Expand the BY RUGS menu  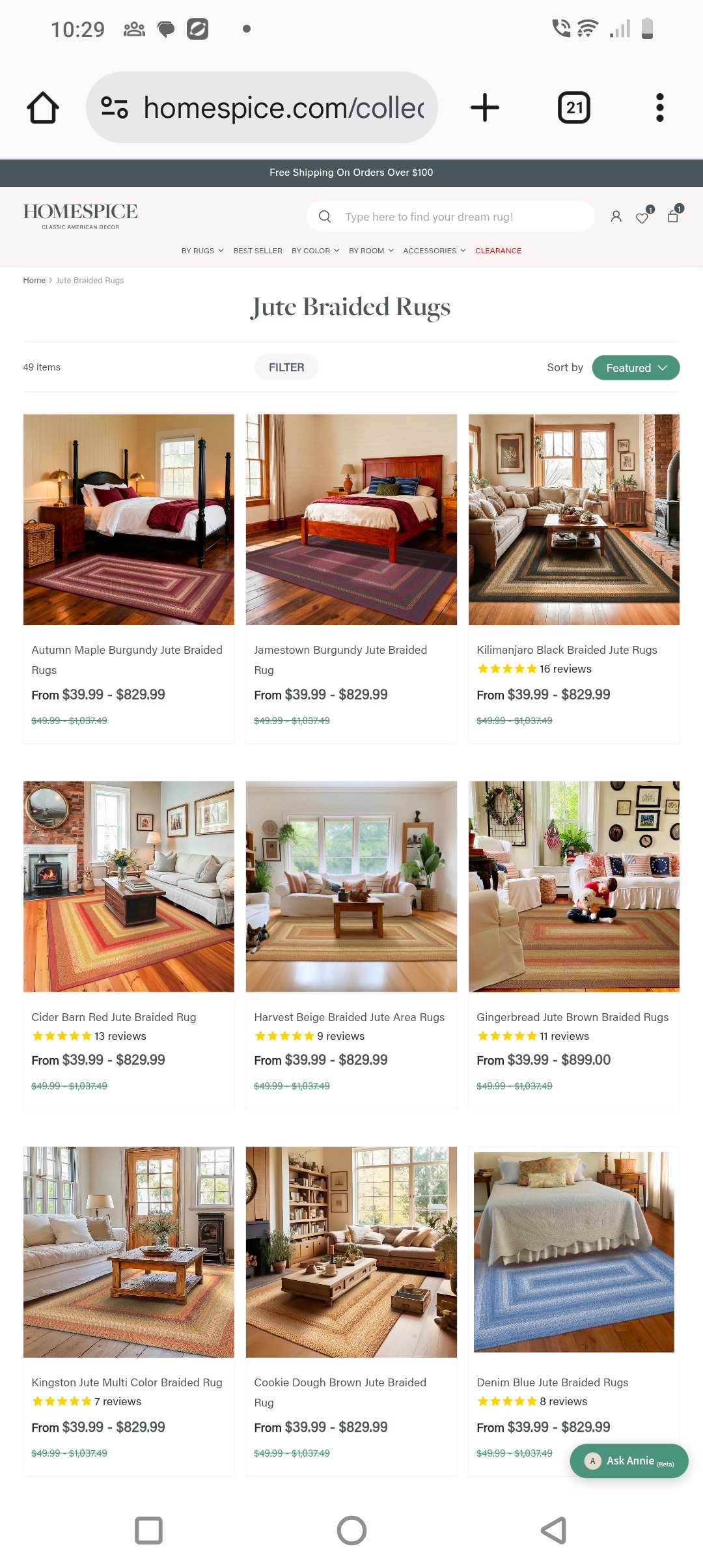(x=202, y=251)
